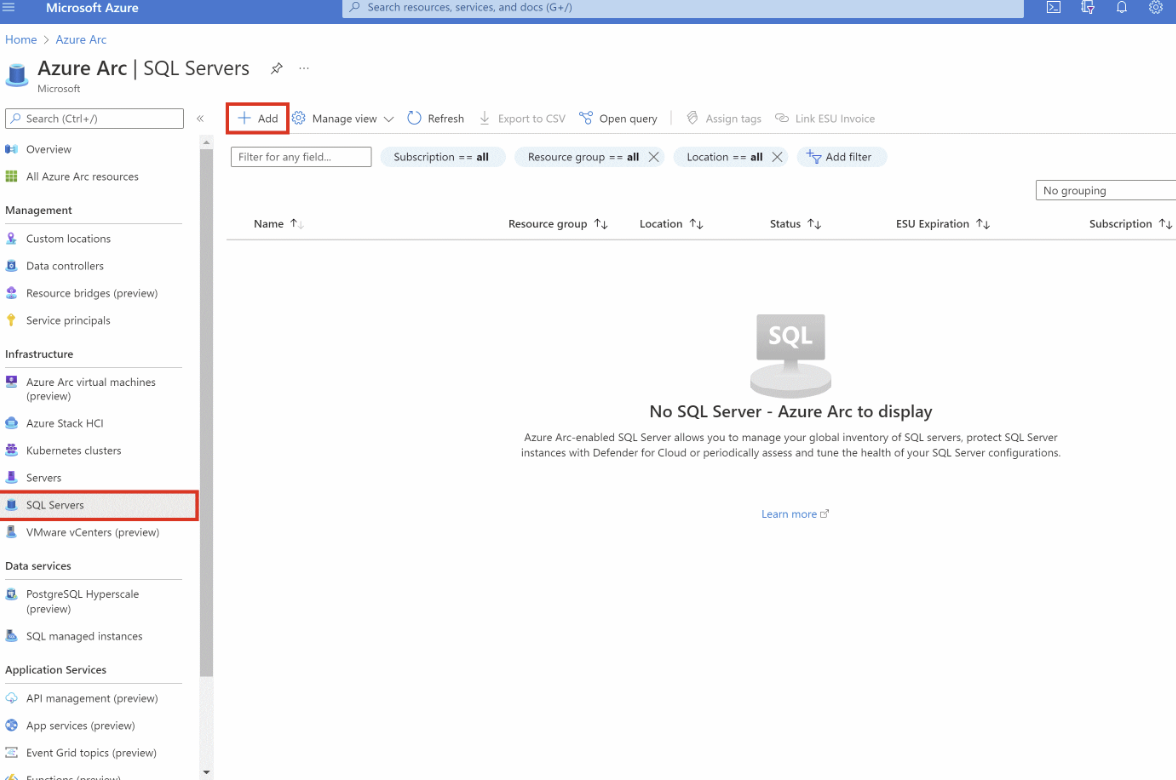The image size is (1176, 780).
Task: Sort by Location column
Action: tap(671, 224)
